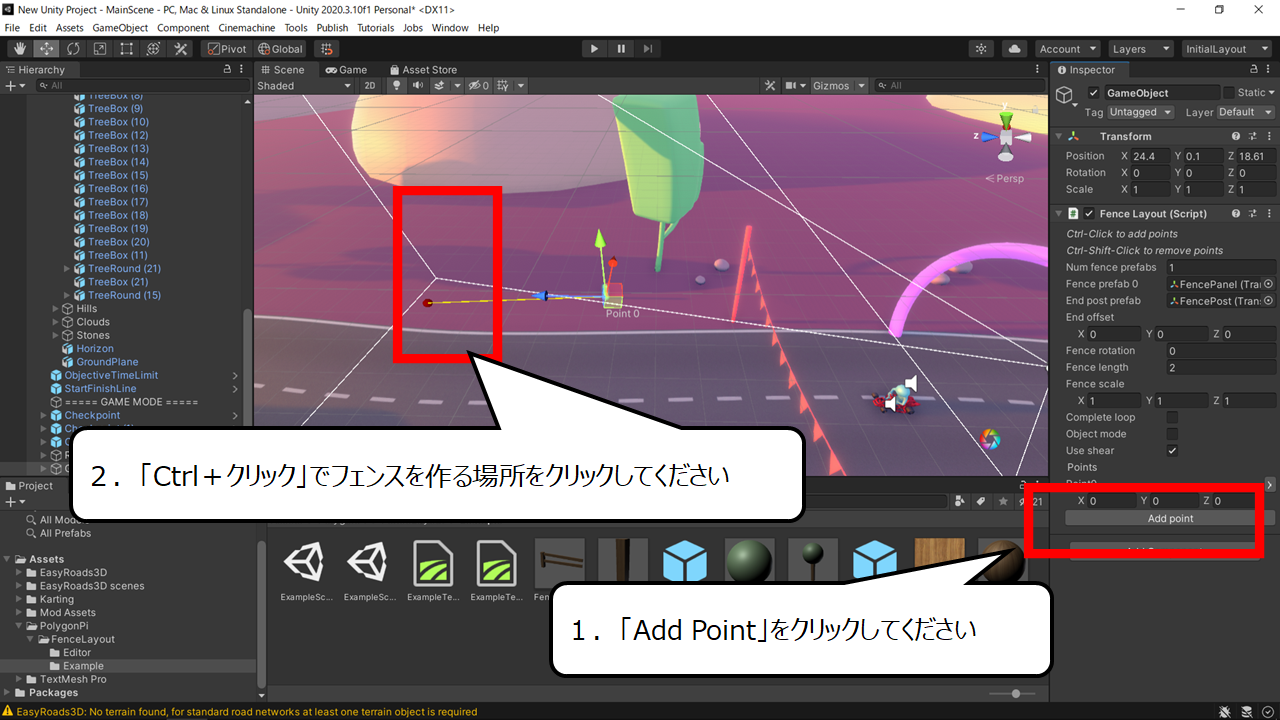Select the Scale tool
Image resolution: width=1280 pixels, height=720 pixels.
(x=100, y=49)
